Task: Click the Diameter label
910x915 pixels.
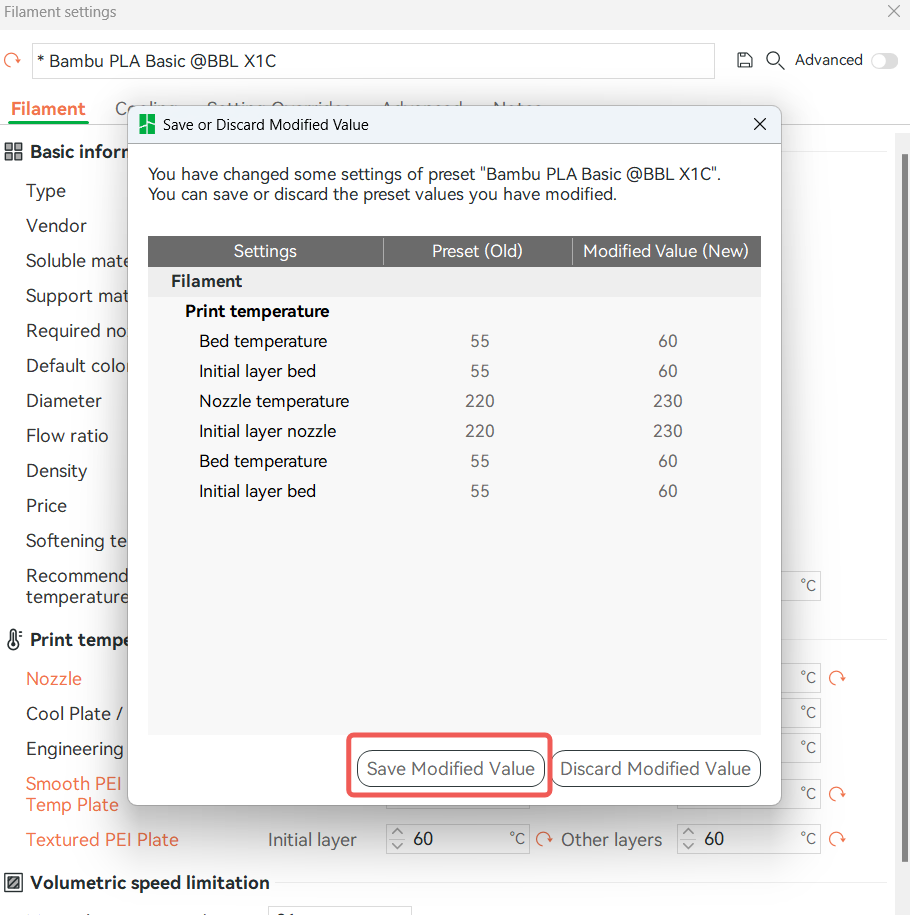Action: click(x=64, y=401)
